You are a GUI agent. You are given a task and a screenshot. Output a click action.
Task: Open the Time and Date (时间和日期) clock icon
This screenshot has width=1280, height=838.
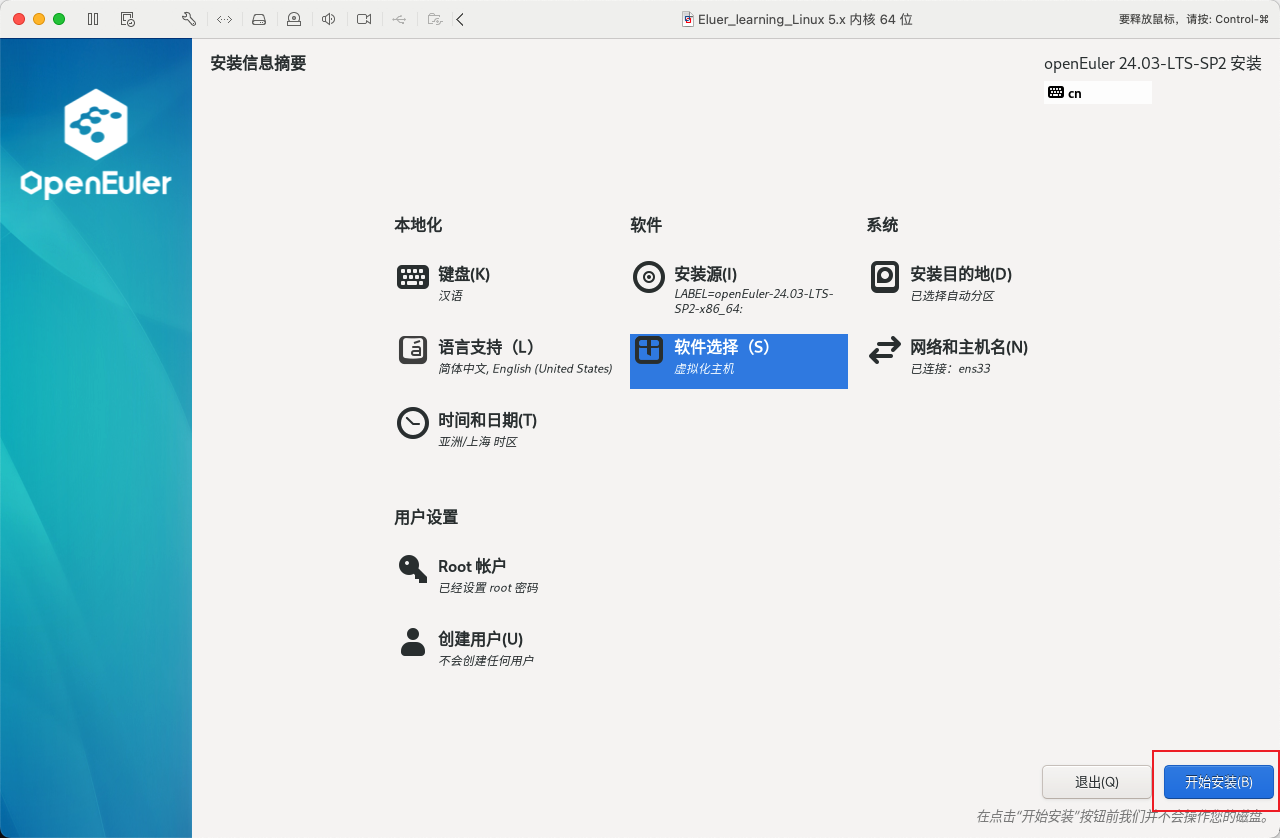click(413, 423)
